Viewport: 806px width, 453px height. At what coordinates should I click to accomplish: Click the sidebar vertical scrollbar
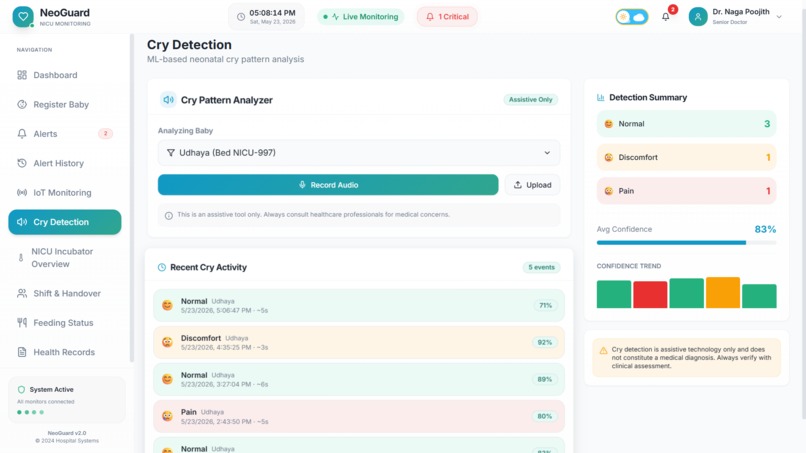click(132, 198)
